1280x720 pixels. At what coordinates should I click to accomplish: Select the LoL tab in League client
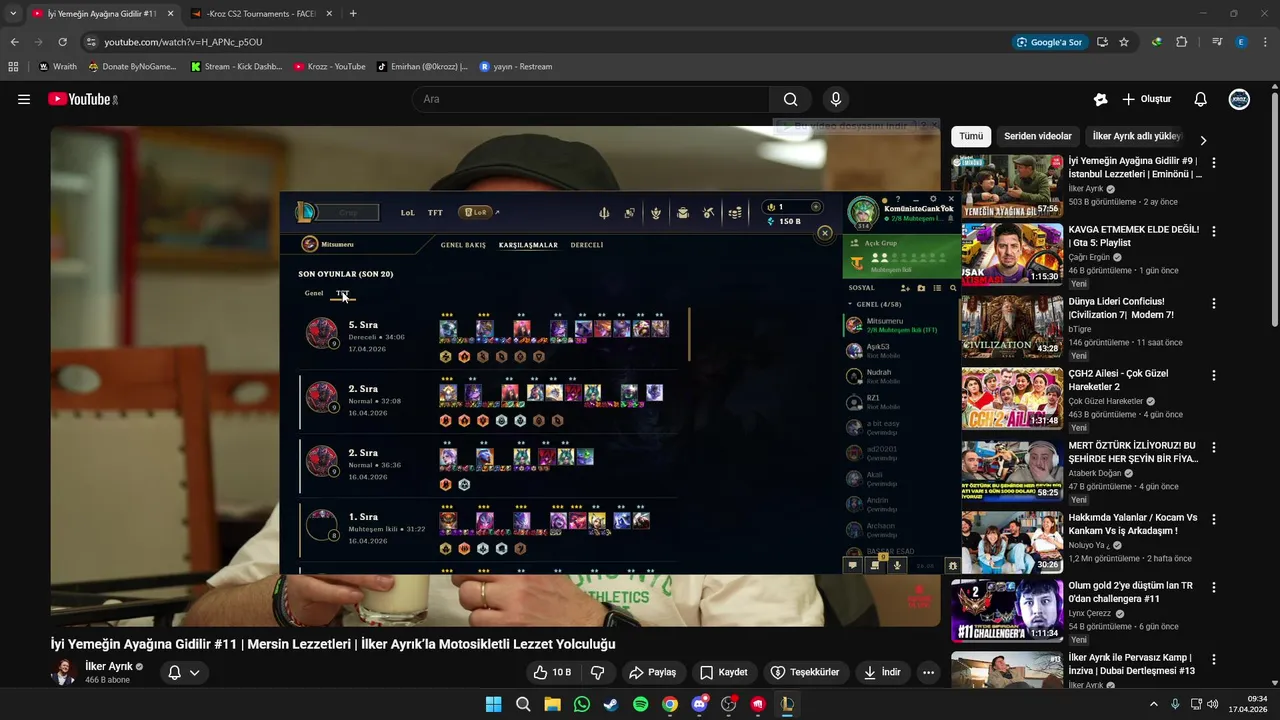click(x=408, y=212)
